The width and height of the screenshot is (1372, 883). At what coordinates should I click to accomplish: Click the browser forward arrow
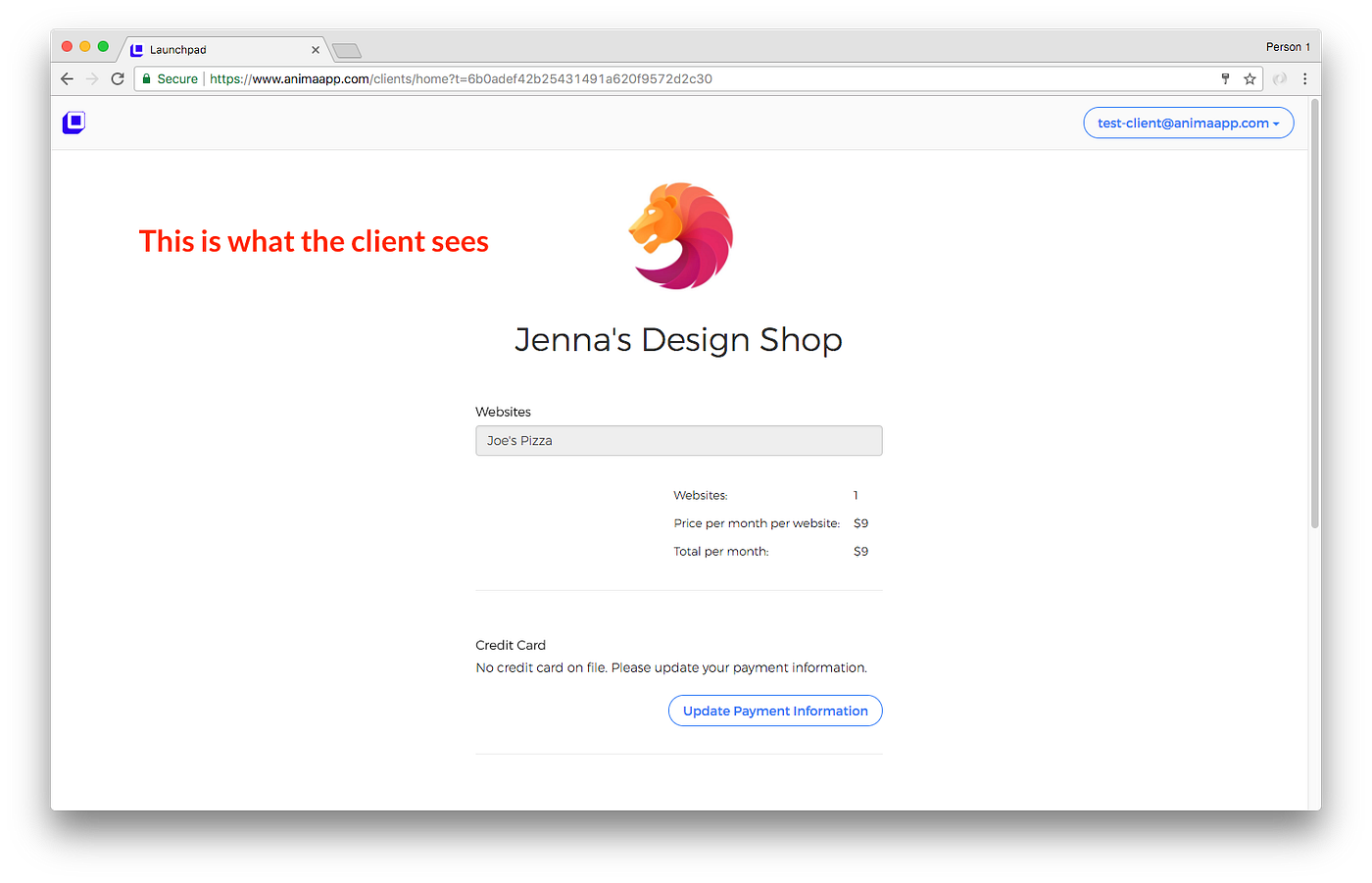click(92, 79)
